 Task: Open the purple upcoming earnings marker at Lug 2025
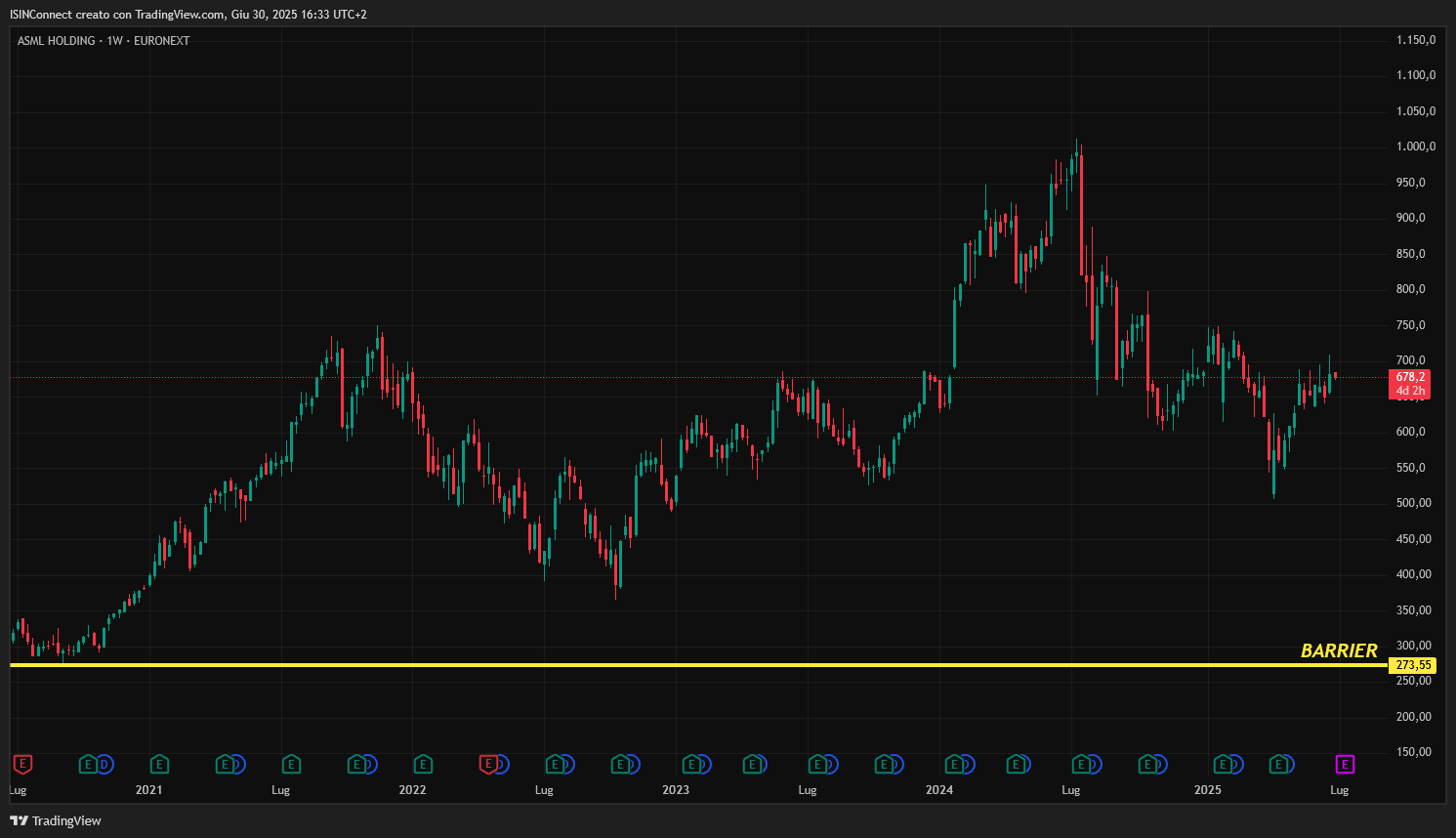tap(1345, 764)
